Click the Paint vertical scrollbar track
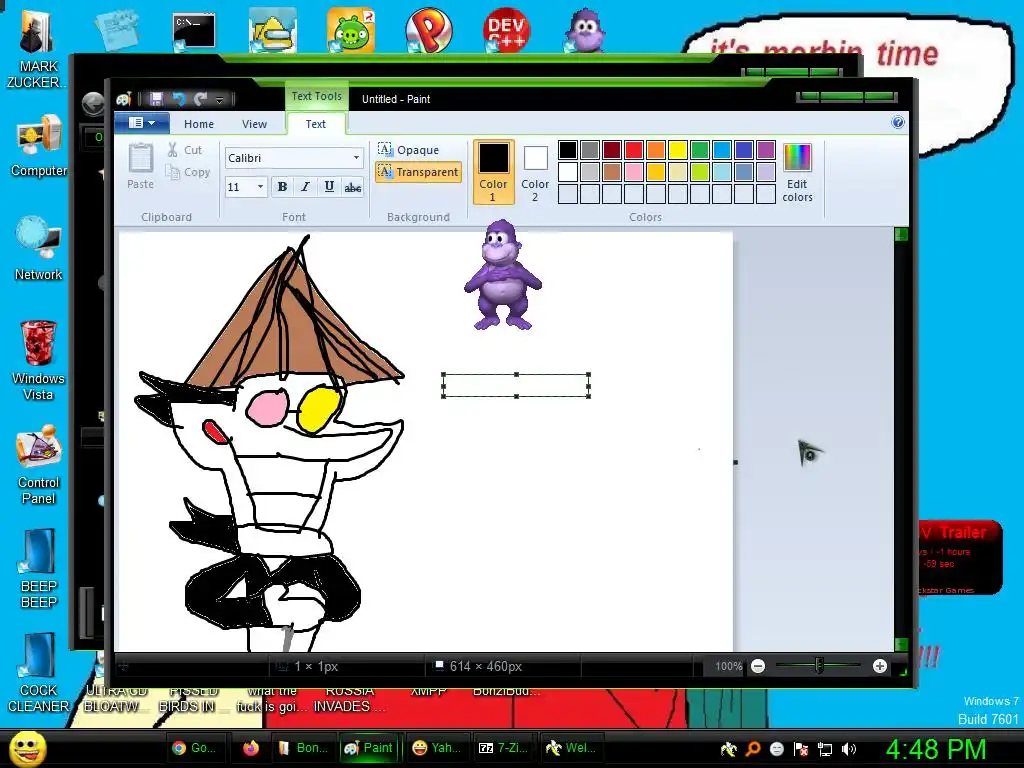Viewport: 1024px width, 768px height. 901,440
